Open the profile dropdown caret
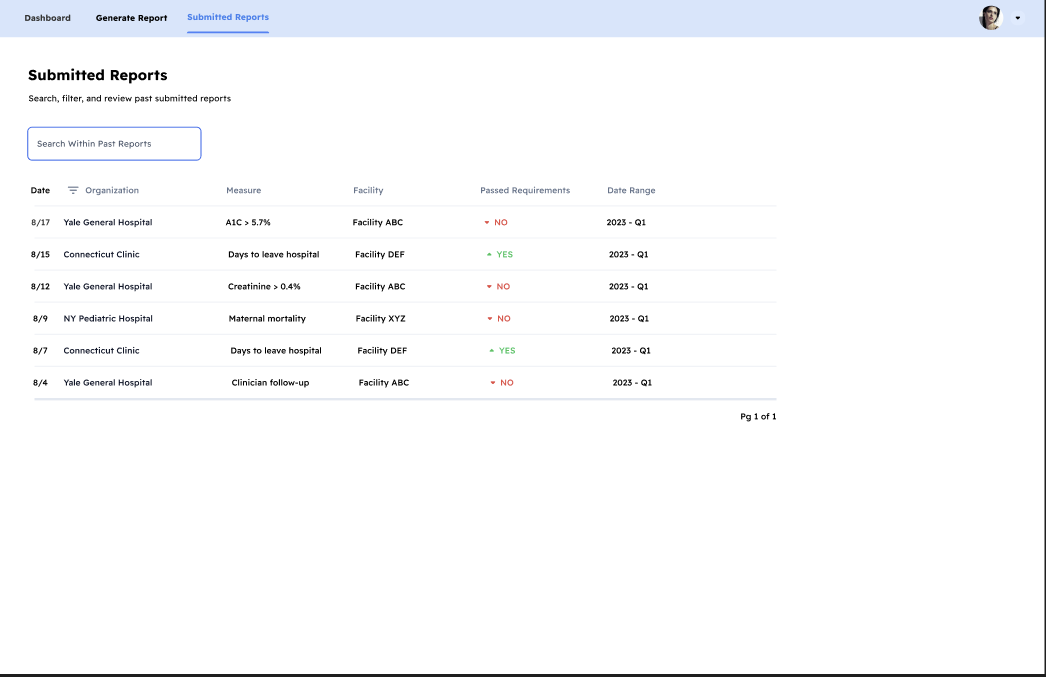The image size is (1046, 677). [x=1018, y=17]
